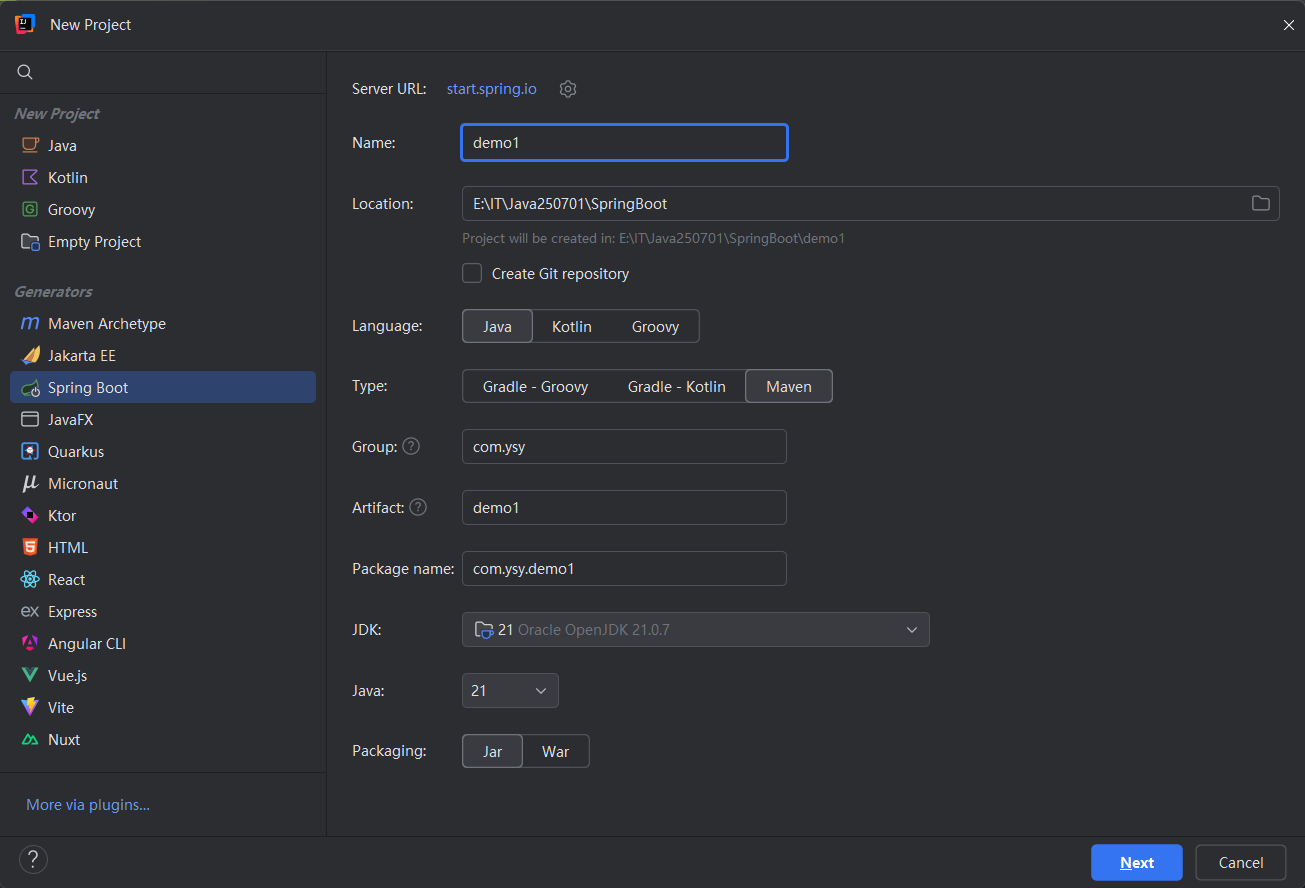Click the search icon in the sidebar
Viewport: 1305px width, 888px height.
pos(25,72)
